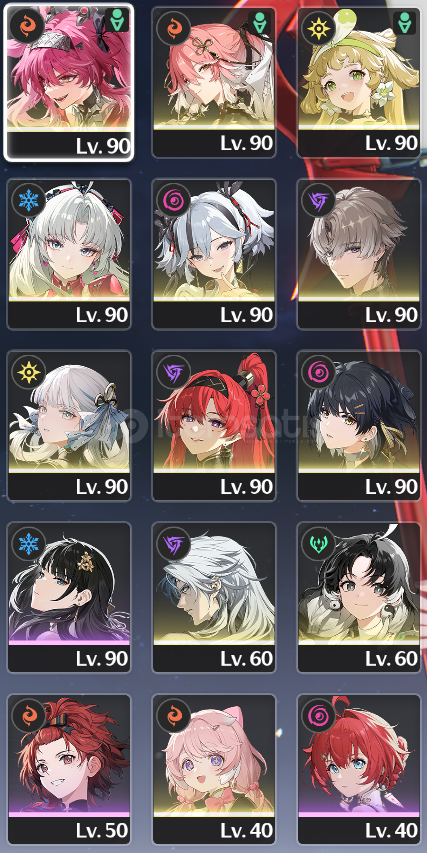This screenshot has width=427, height=853.
Task: Select red-haired ponytail Electro character card
Action: [214, 426]
